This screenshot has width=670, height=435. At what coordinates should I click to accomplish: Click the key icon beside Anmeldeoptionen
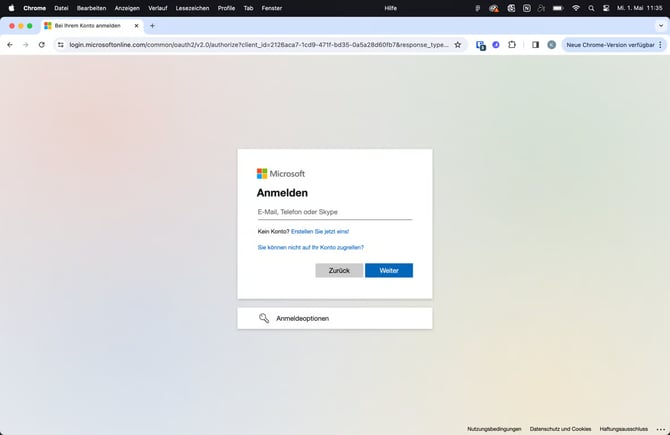pyautogui.click(x=264, y=318)
